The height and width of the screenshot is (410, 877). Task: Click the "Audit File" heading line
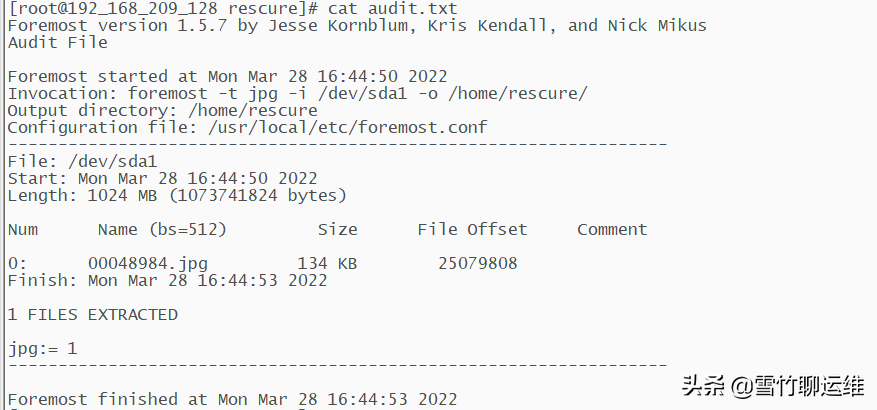coord(57,43)
